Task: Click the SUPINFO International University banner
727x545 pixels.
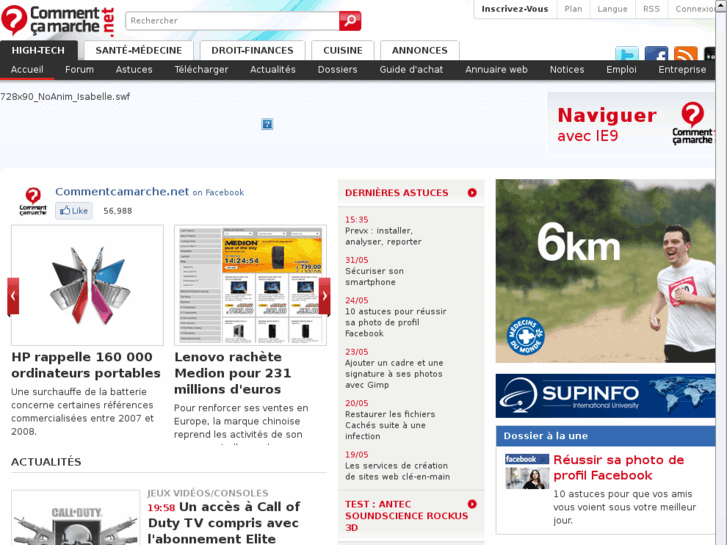Action: tap(605, 396)
